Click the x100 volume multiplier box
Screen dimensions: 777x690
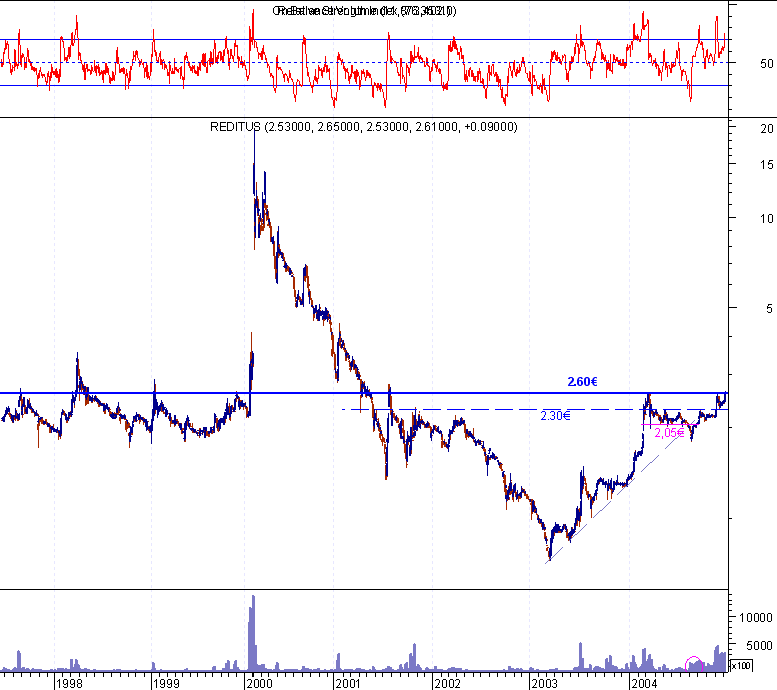coord(741,665)
